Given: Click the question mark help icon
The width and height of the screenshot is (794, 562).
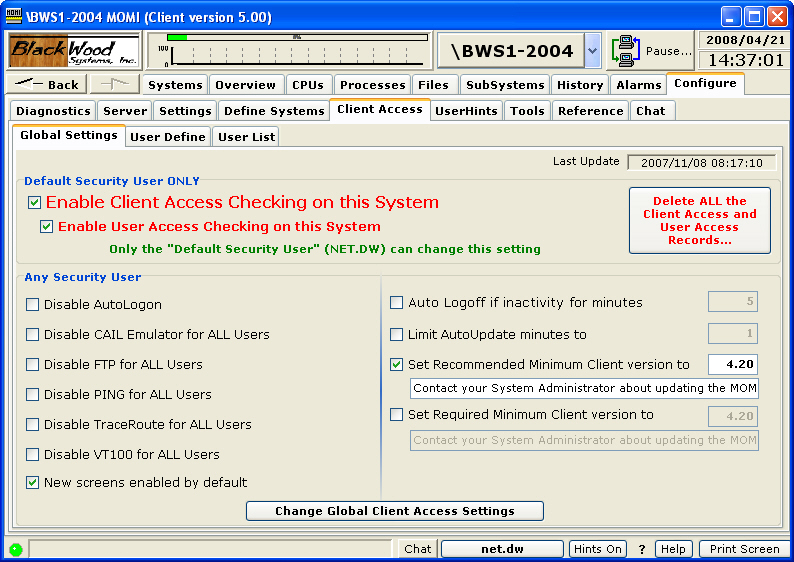Looking at the screenshot, I should pyautogui.click(x=642, y=549).
